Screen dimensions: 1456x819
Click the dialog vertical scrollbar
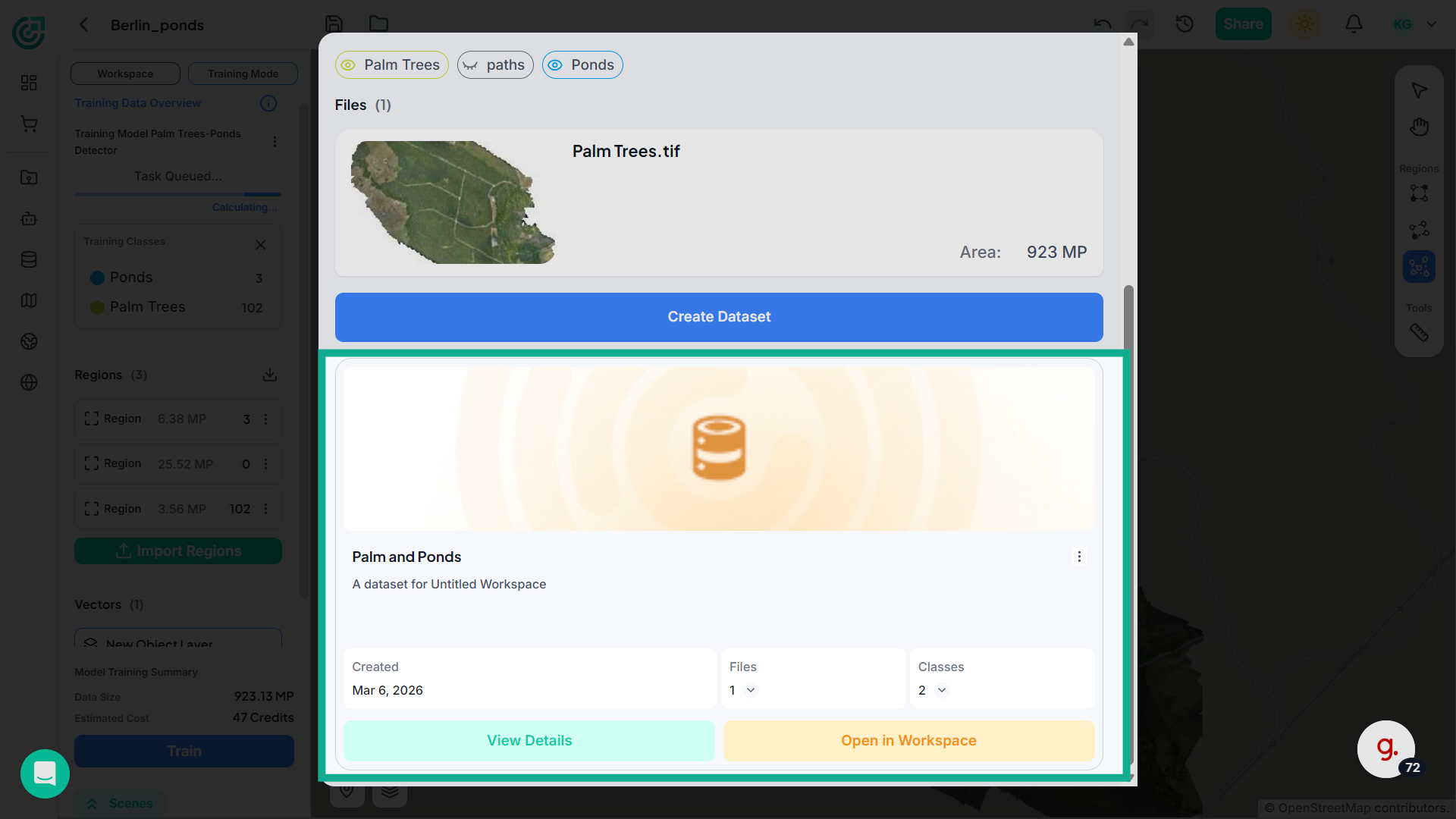pyautogui.click(x=1128, y=525)
